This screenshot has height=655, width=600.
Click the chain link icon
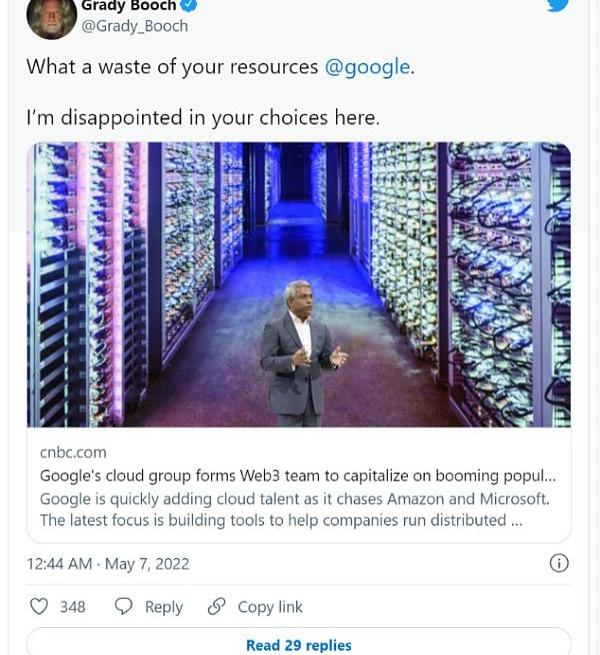coord(216,606)
